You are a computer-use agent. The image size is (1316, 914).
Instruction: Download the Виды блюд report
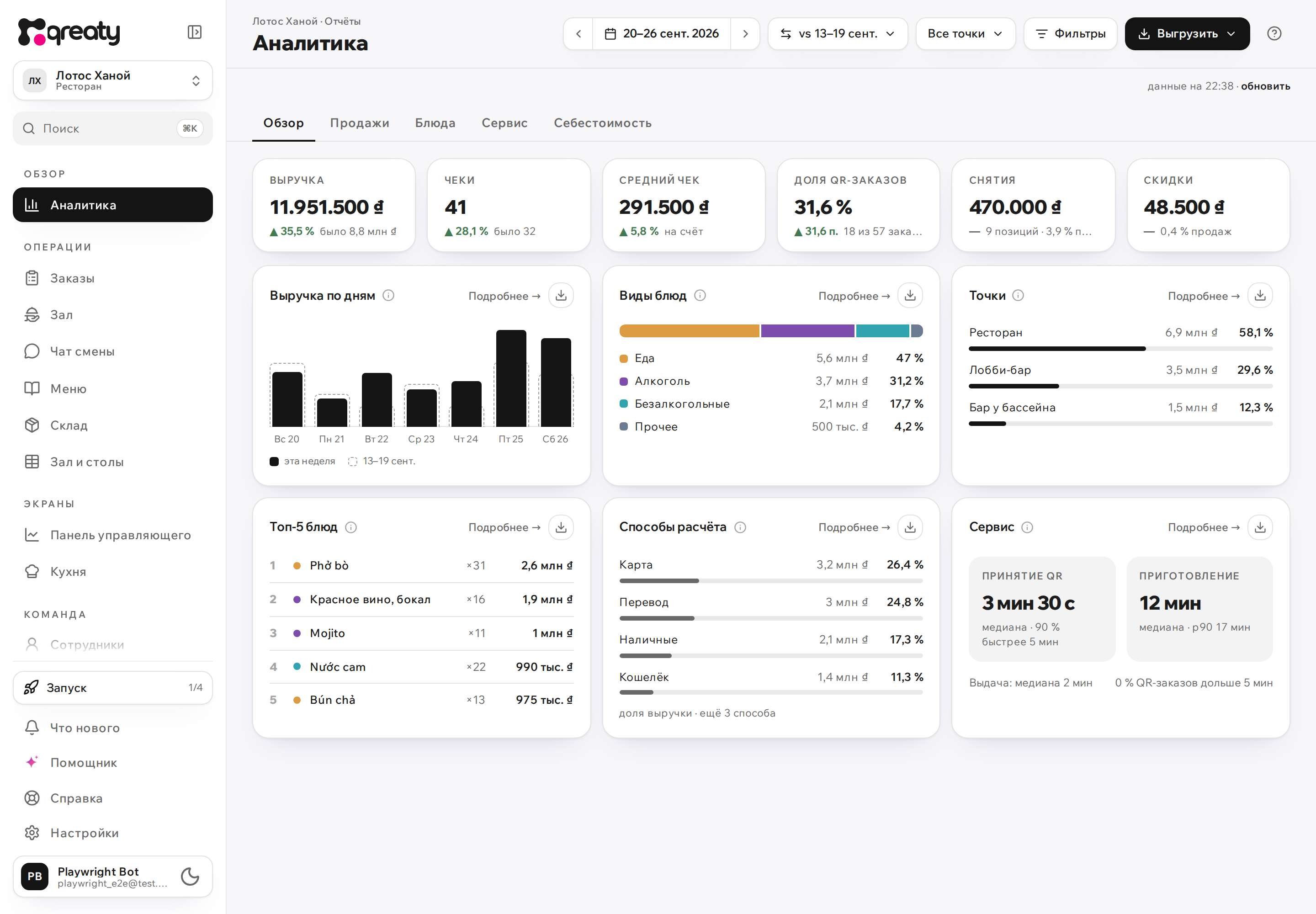tap(910, 296)
